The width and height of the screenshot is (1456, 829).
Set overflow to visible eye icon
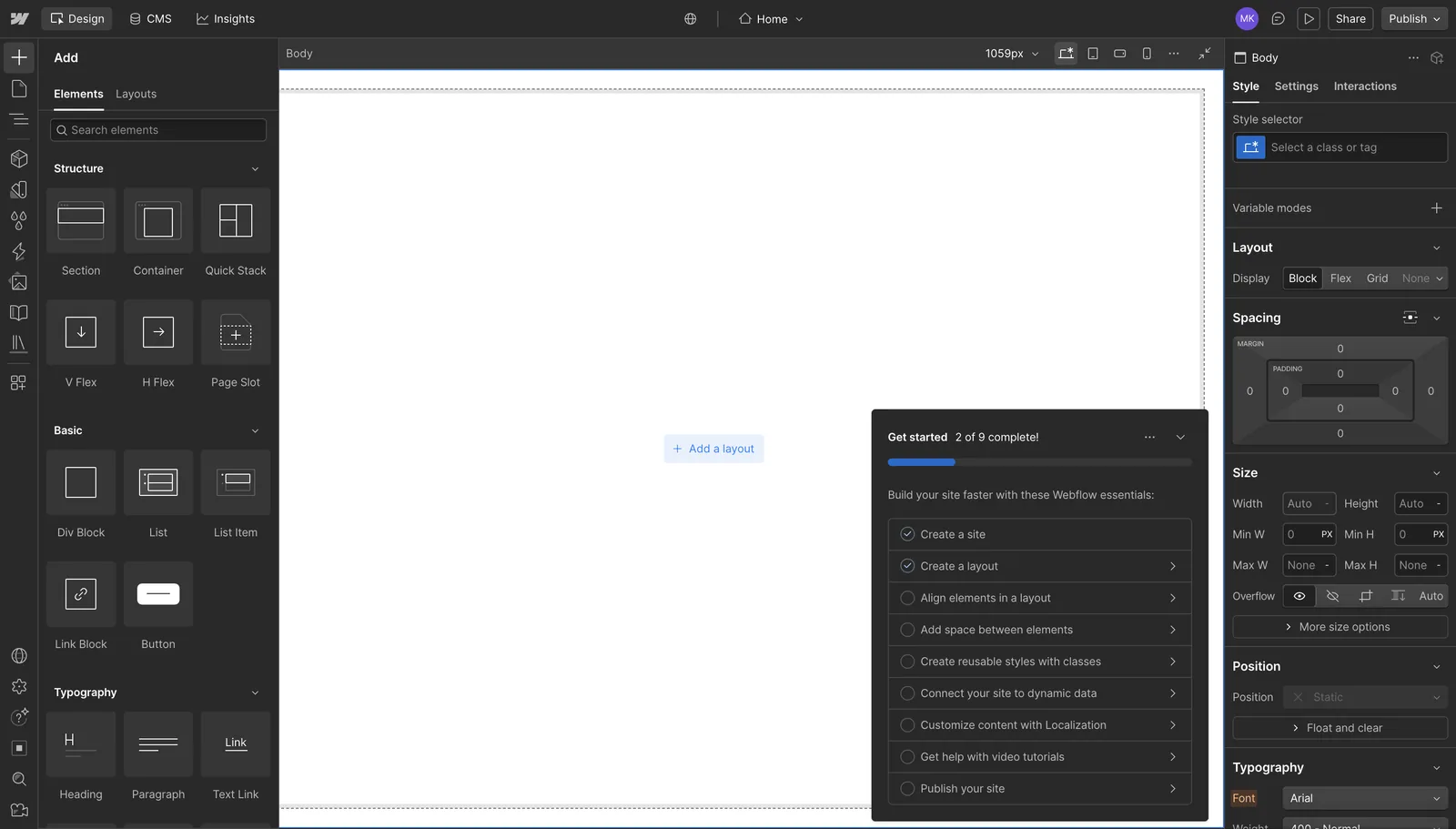pos(1299,596)
